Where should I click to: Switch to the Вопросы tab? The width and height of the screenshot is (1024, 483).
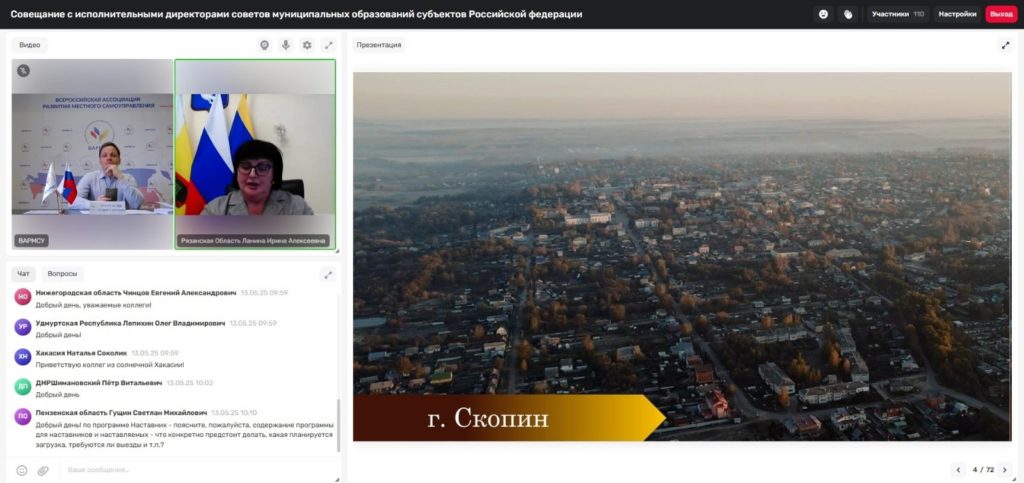coord(62,273)
